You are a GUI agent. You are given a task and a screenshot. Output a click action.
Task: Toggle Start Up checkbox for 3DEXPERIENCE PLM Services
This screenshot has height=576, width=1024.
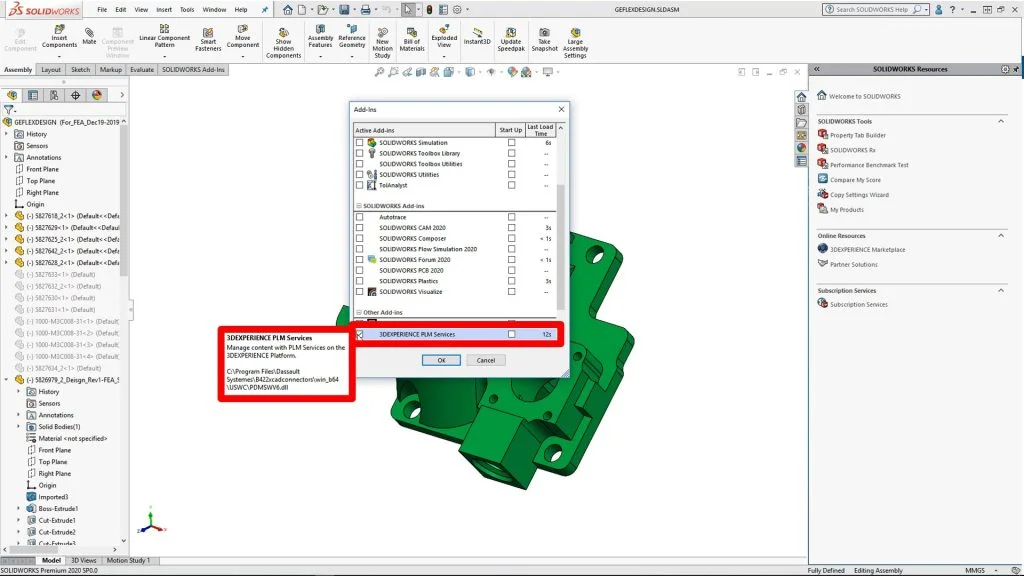(512, 334)
